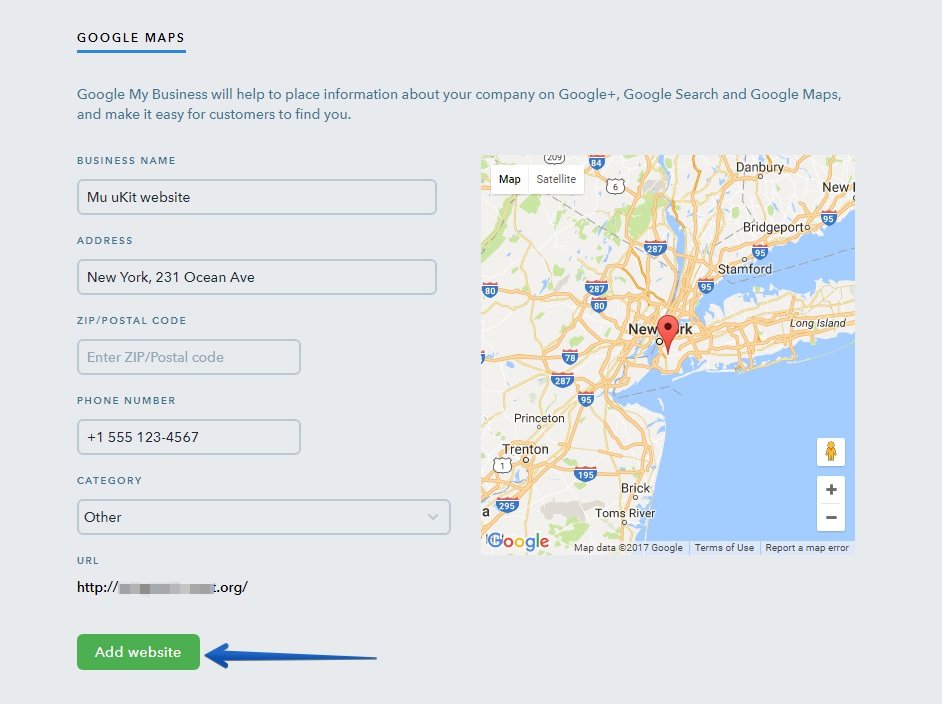Zoom out the map with minus button
The height and width of the screenshot is (704, 942).
click(831, 517)
